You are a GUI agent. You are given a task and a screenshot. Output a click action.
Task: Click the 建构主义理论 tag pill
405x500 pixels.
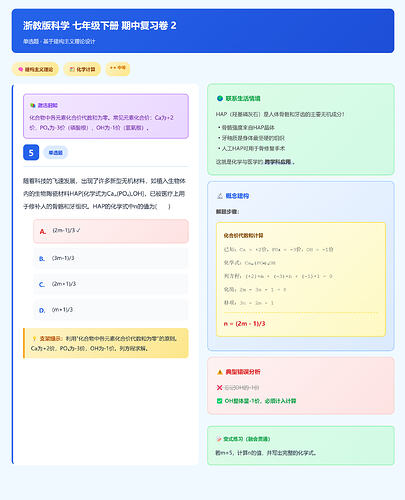click(x=35, y=69)
